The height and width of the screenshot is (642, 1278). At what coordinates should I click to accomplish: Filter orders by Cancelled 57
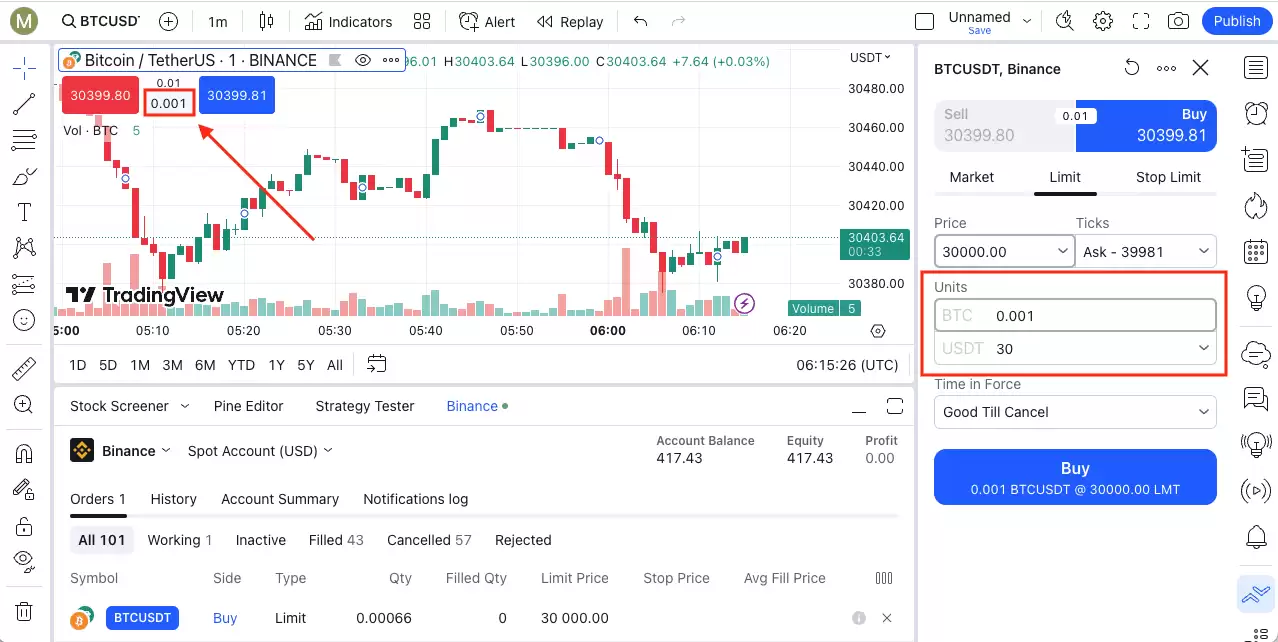pos(429,540)
